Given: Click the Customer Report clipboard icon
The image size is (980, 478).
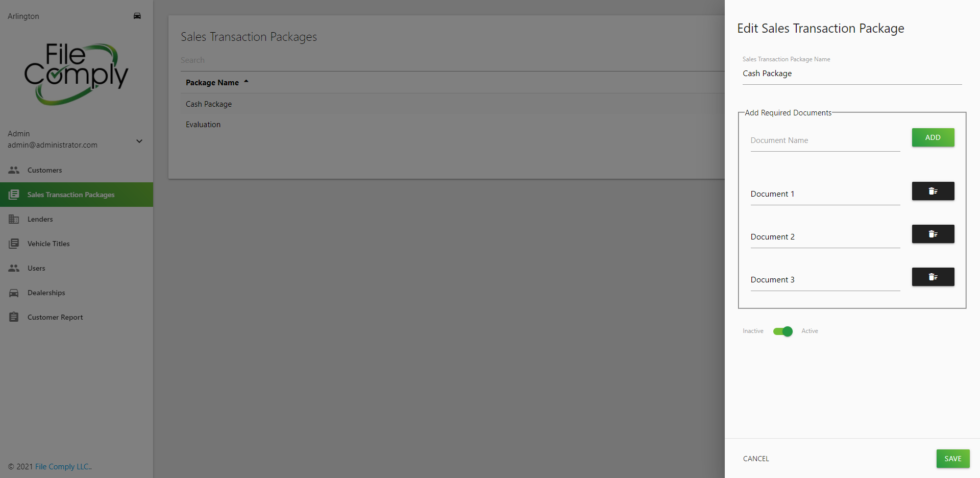Looking at the screenshot, I should [14, 317].
